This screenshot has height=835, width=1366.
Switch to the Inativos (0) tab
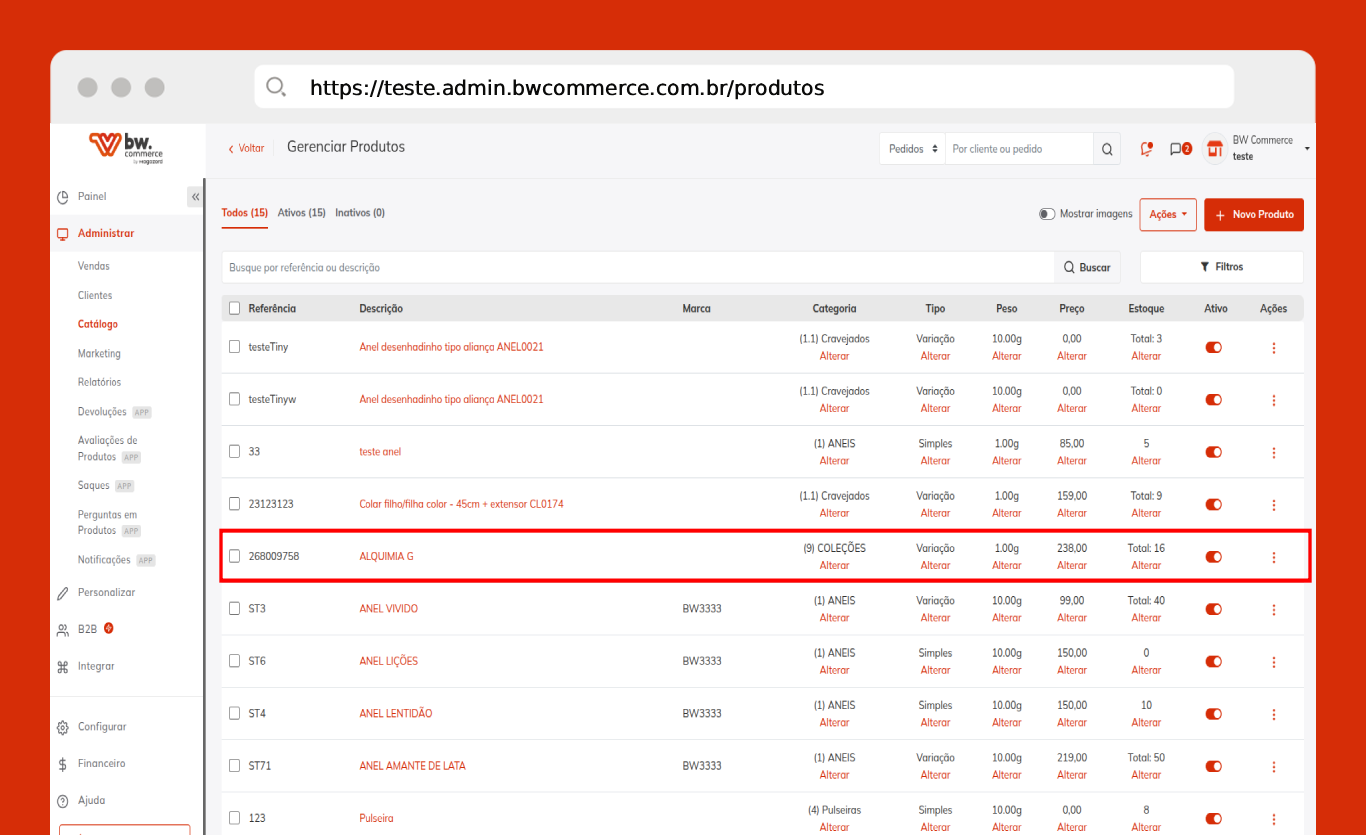click(x=360, y=213)
